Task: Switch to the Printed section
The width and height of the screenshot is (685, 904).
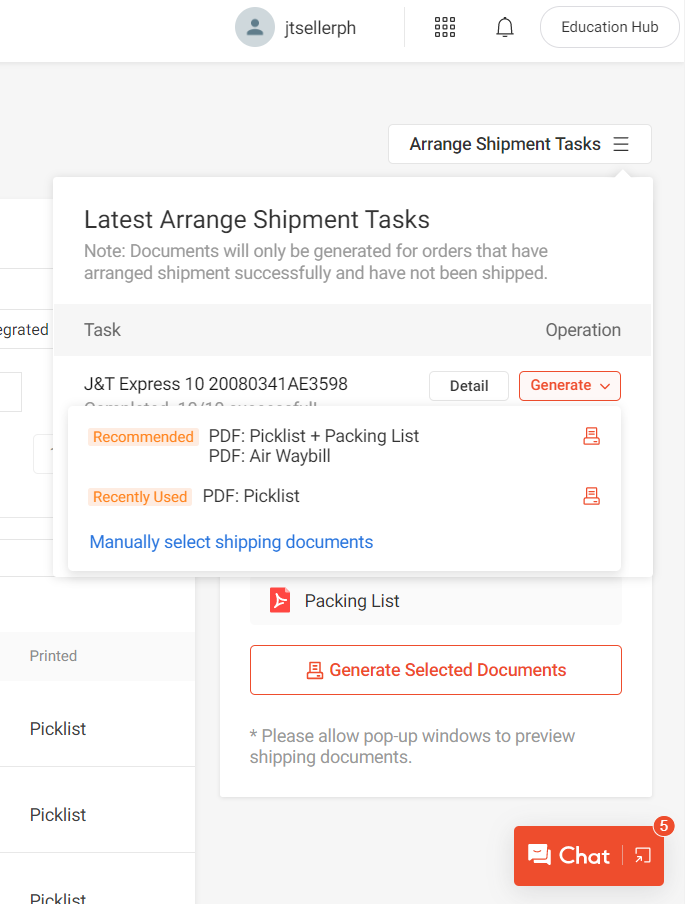Action: tap(53, 656)
